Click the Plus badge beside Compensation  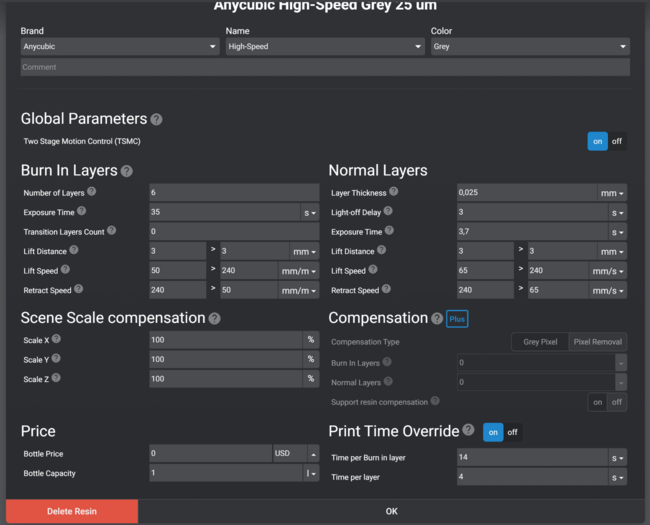(457, 319)
